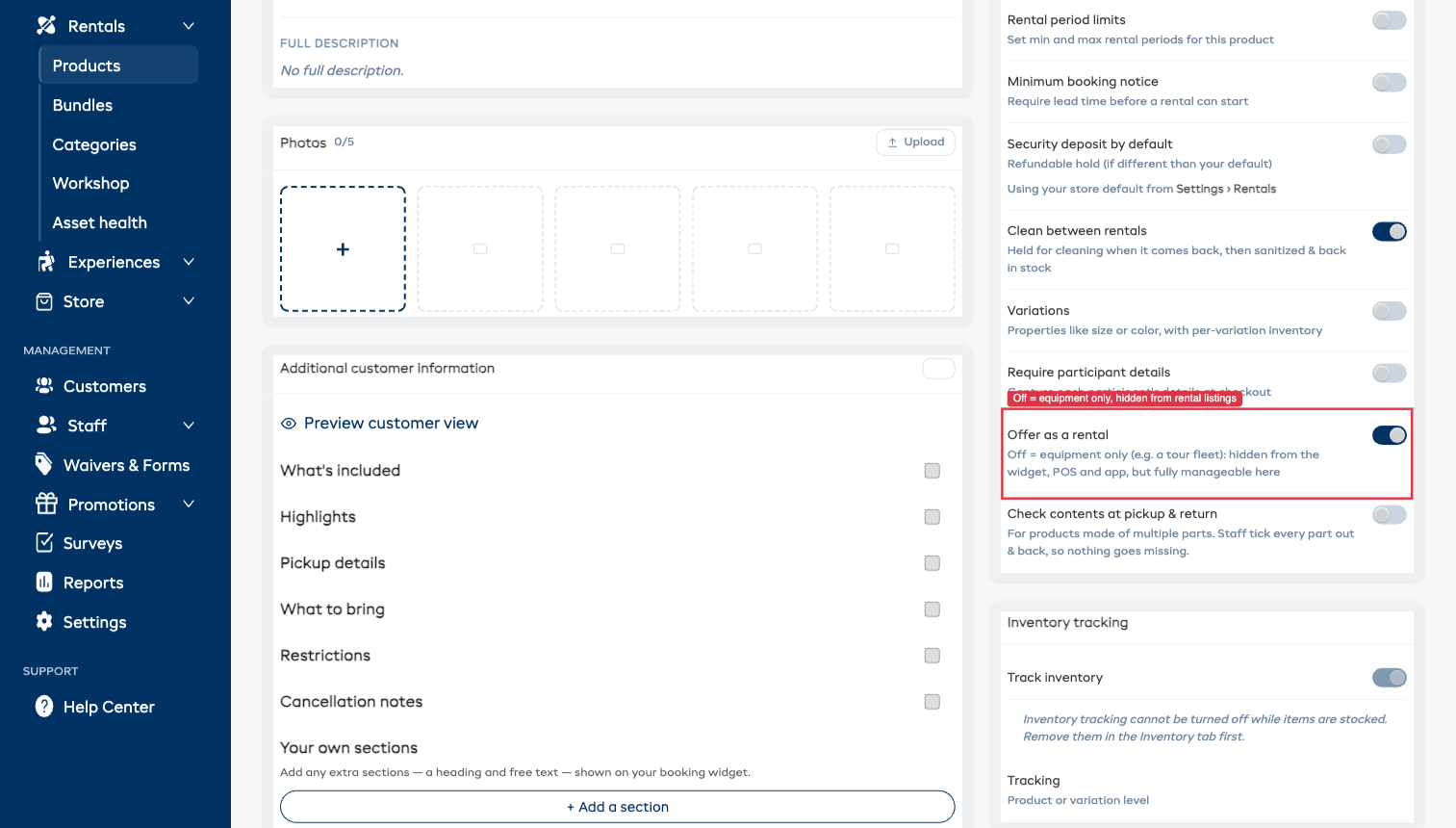Open the Customers page
Viewport: 1456px width, 828px height.
pos(104,386)
